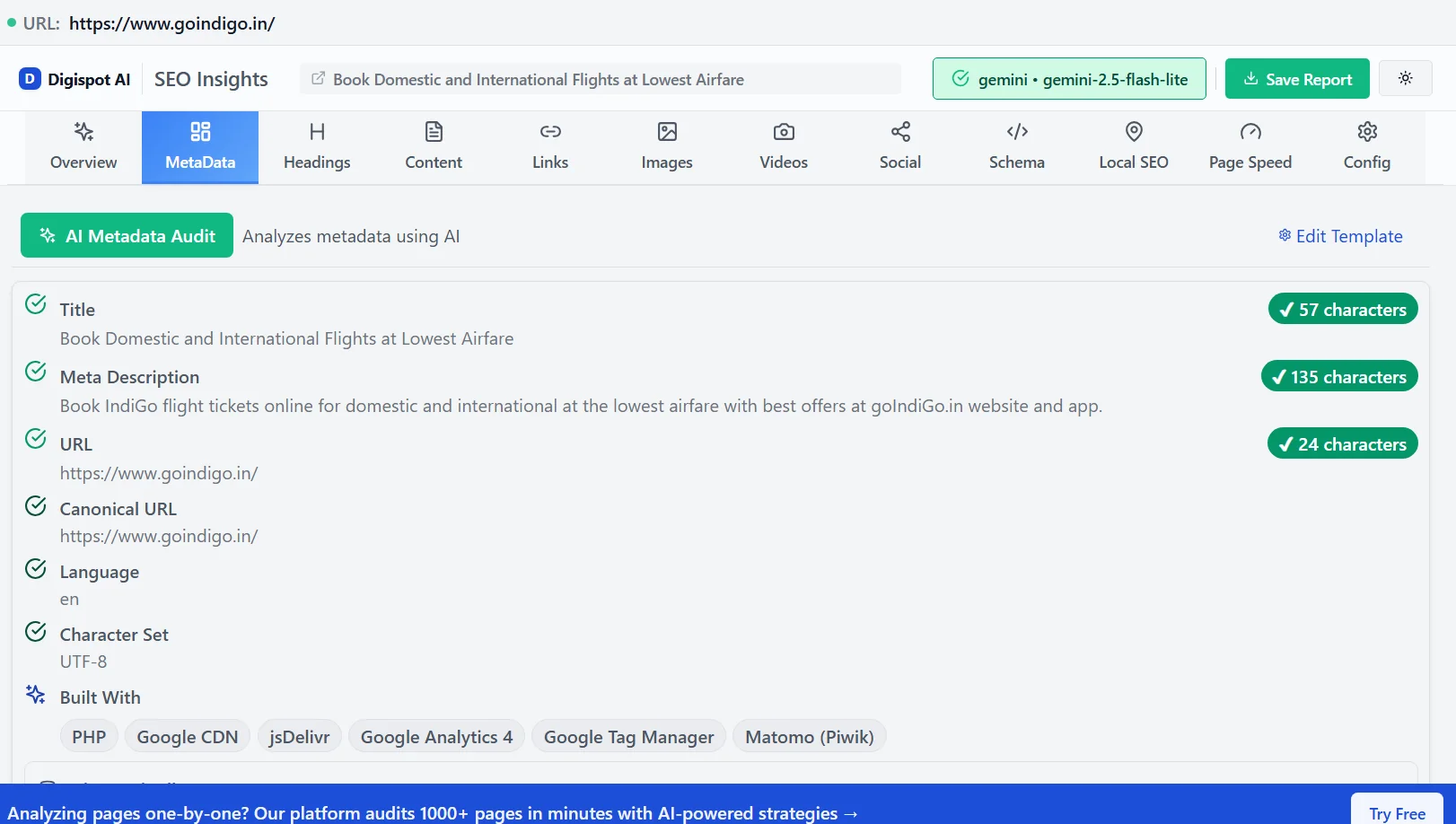Click the meta description text
Screen dimensions: 1456x824
581,406
